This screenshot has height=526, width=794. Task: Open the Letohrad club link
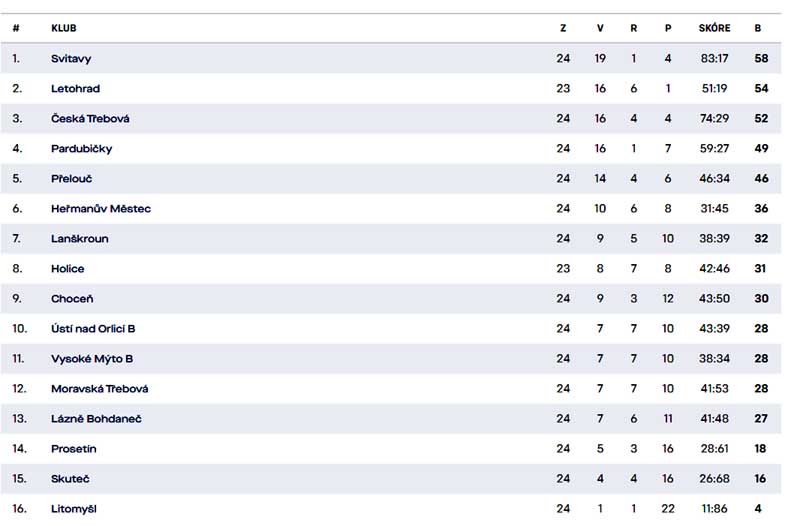[75, 89]
